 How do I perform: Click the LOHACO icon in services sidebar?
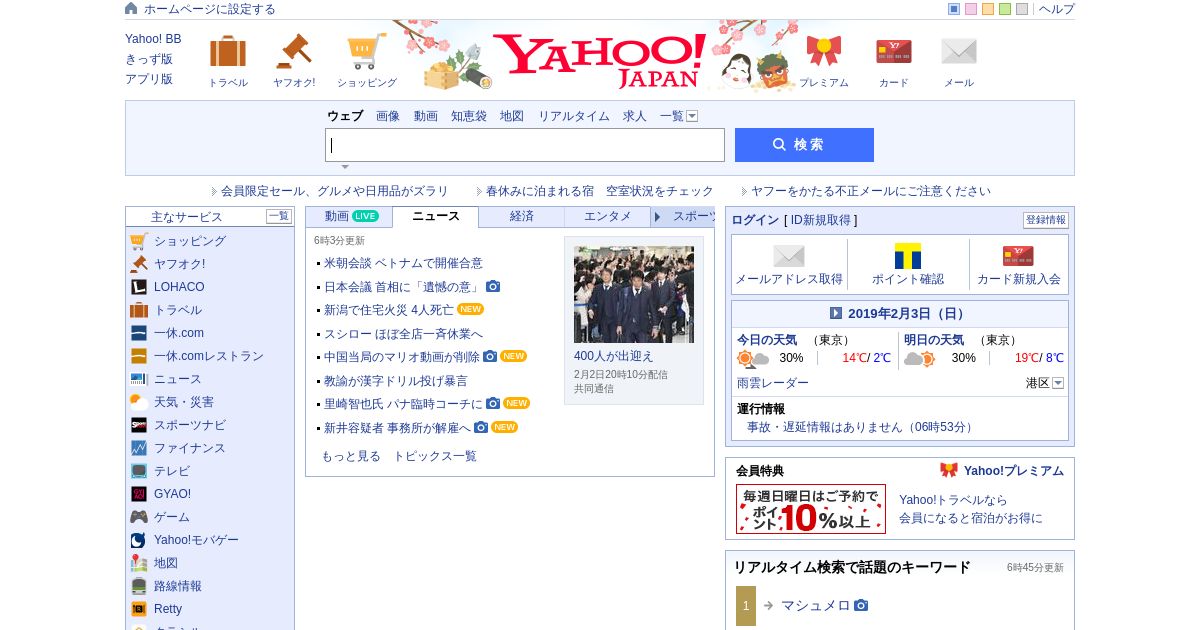(139, 287)
